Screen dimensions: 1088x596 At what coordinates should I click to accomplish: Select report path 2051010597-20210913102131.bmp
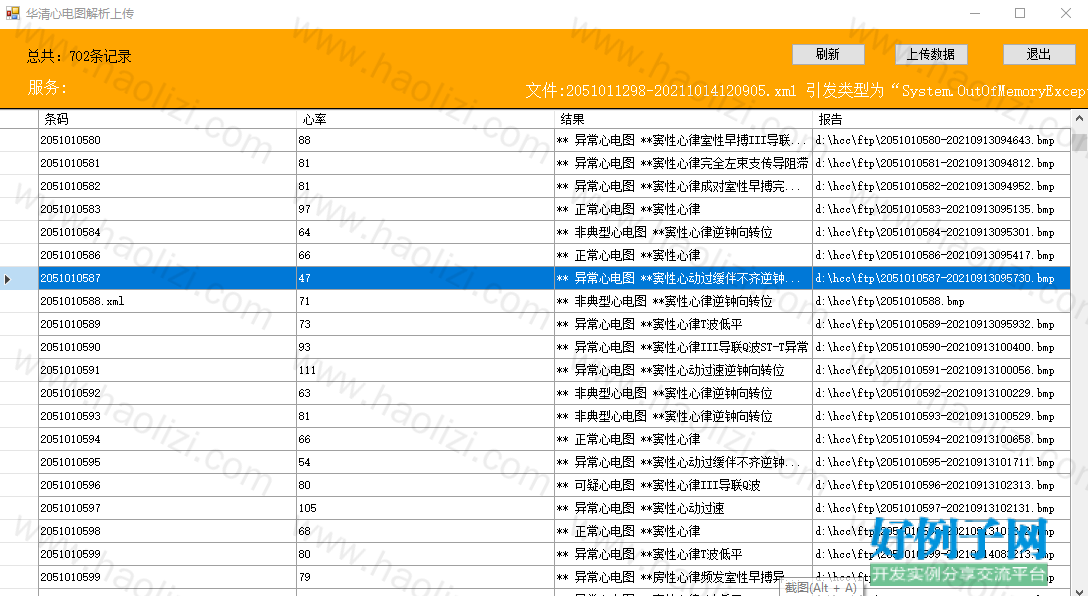[942, 508]
